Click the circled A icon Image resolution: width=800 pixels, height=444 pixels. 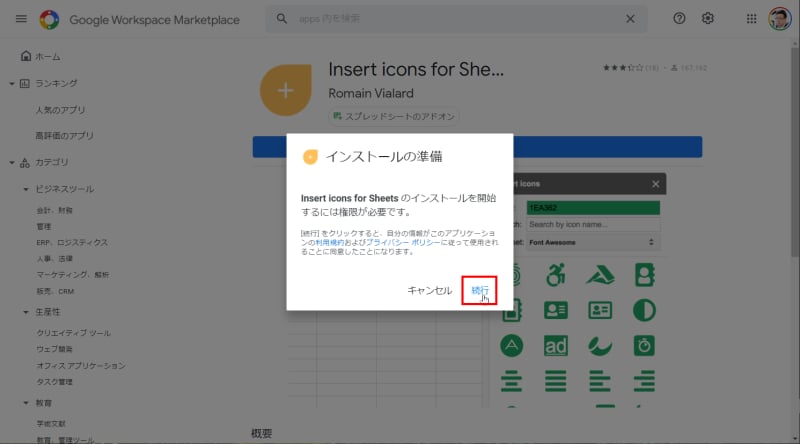[x=512, y=346]
